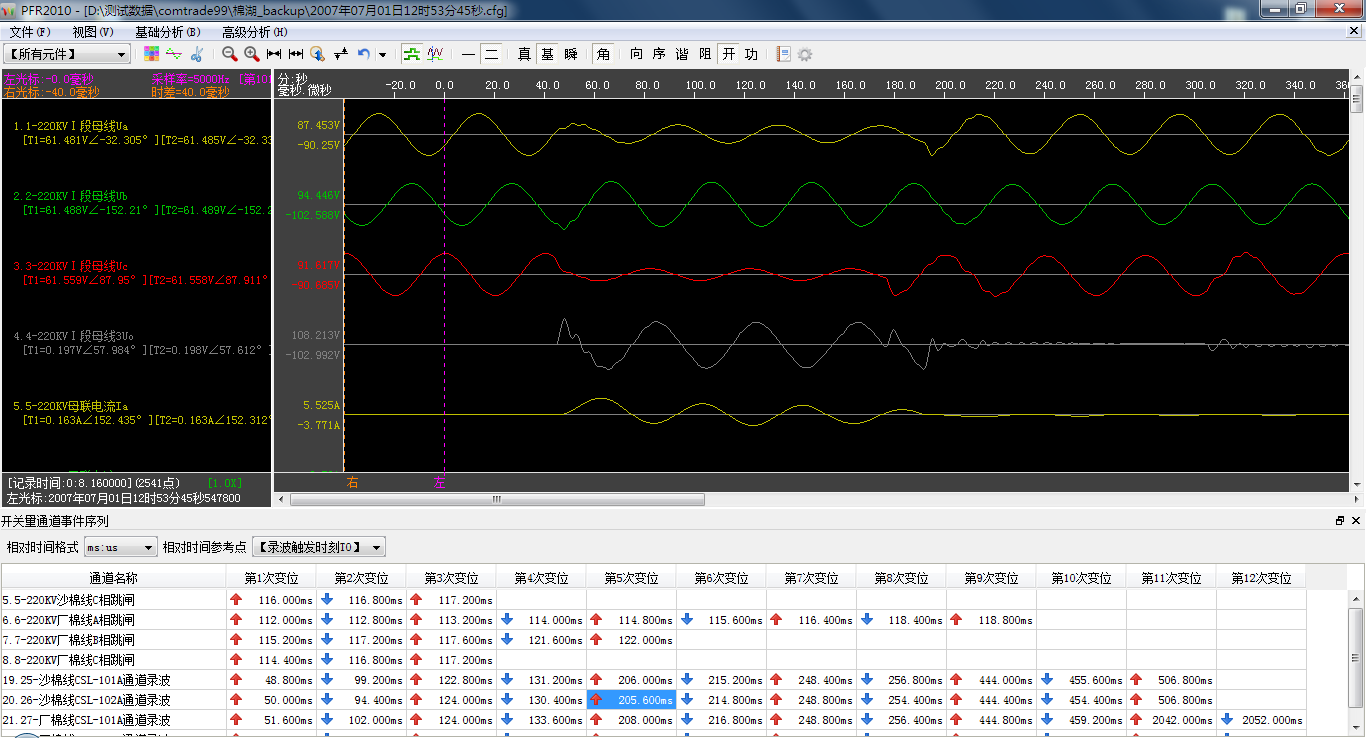Open the 【录波触发时刻T0】 reference point dropdown
The height and width of the screenshot is (738, 1366).
(319, 547)
